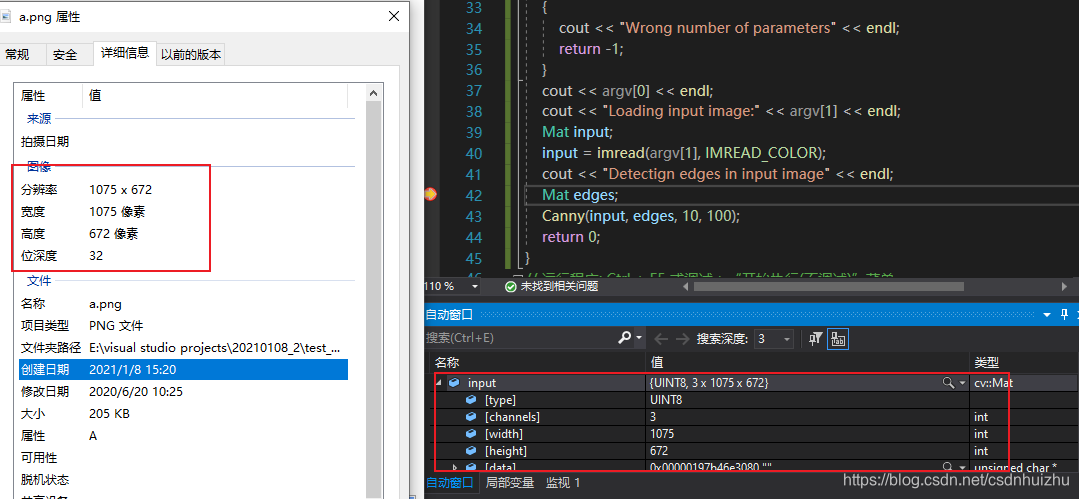This screenshot has height=499, width=1079.
Task: Click the cube icon of the [height] row
Action: 471,452
